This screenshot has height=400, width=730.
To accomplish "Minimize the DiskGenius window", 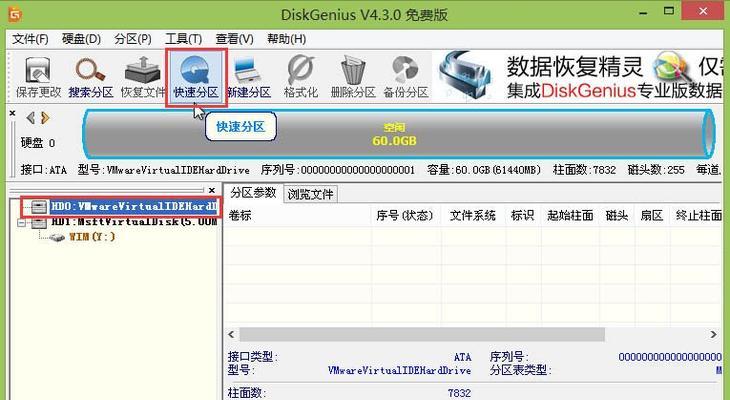I will tap(644, 12).
